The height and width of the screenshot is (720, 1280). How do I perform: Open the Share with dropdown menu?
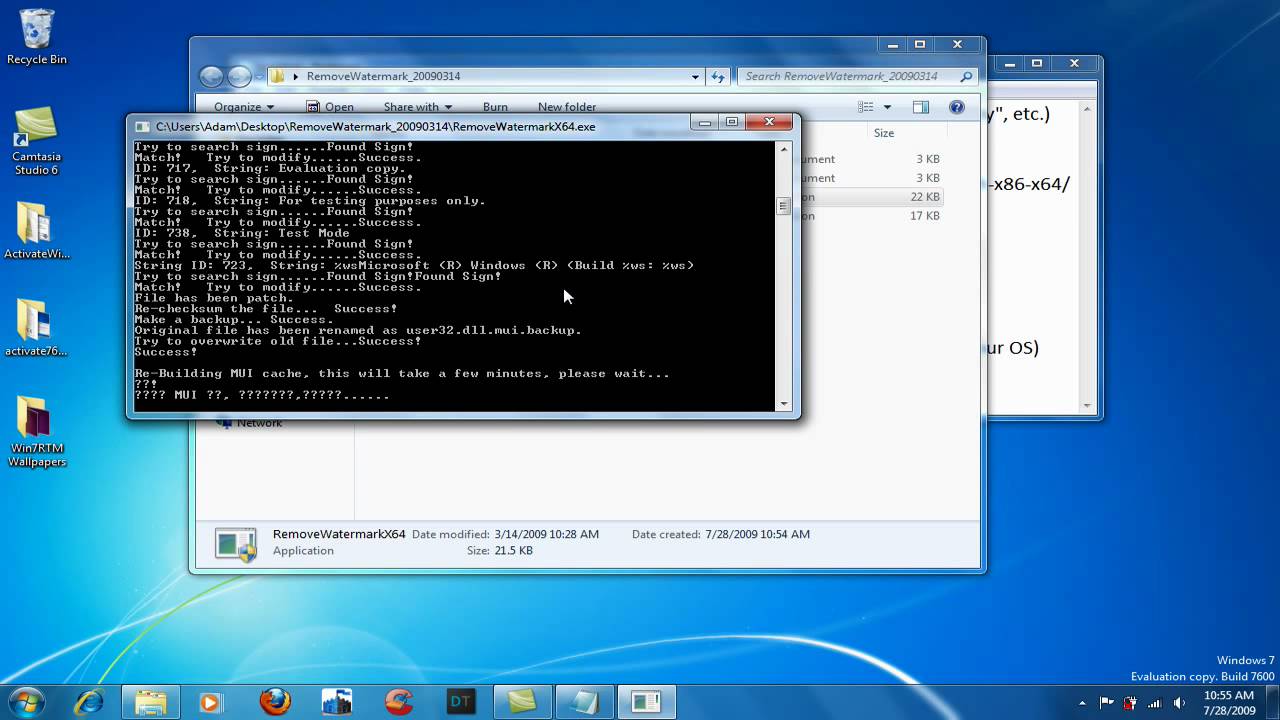417,107
